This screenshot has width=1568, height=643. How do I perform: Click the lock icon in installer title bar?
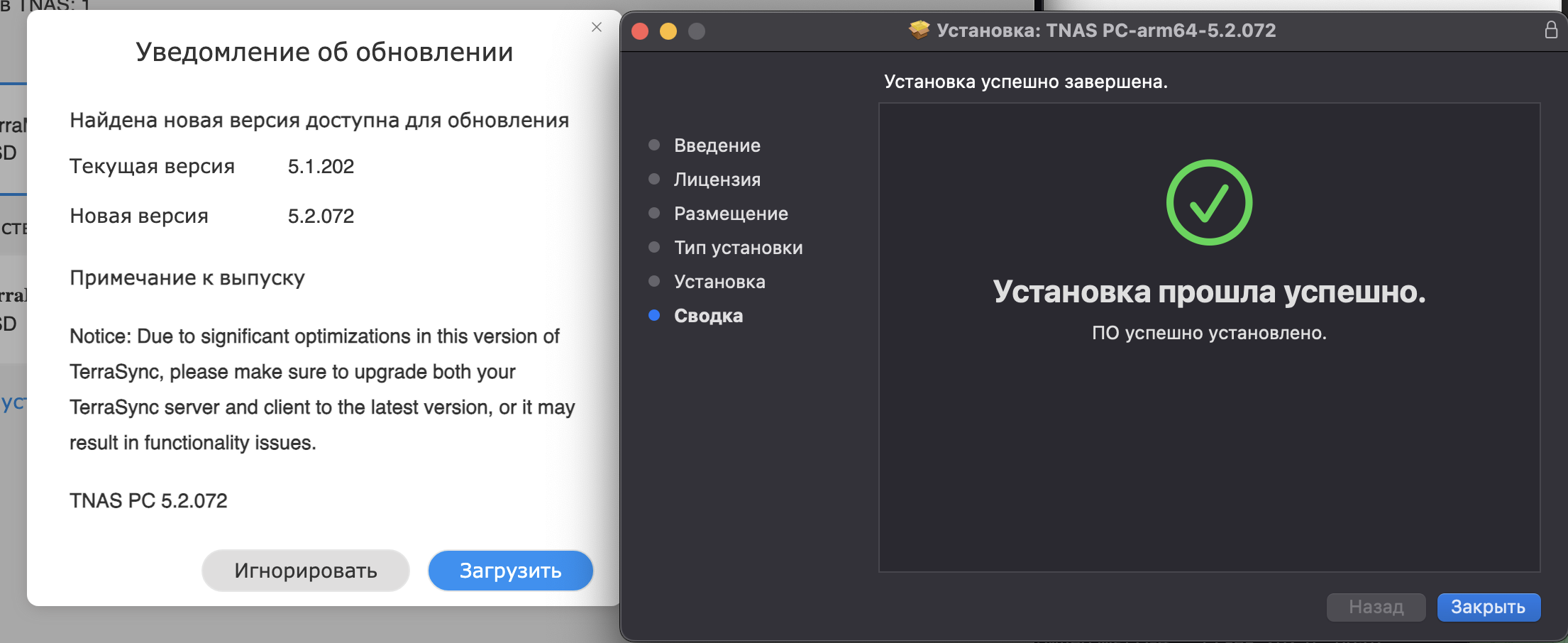(1552, 30)
